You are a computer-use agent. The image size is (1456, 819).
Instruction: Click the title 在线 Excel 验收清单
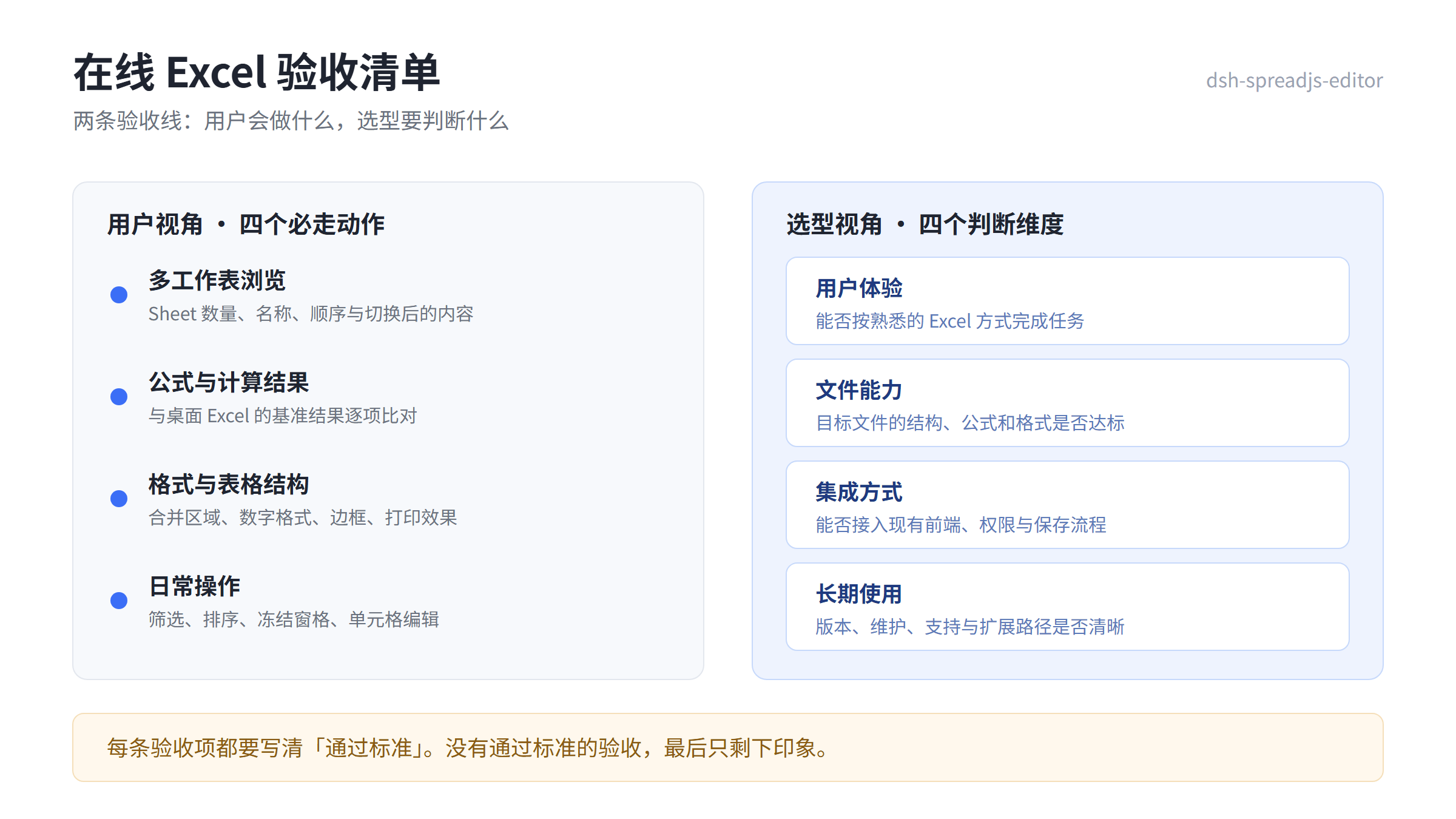click(x=257, y=72)
